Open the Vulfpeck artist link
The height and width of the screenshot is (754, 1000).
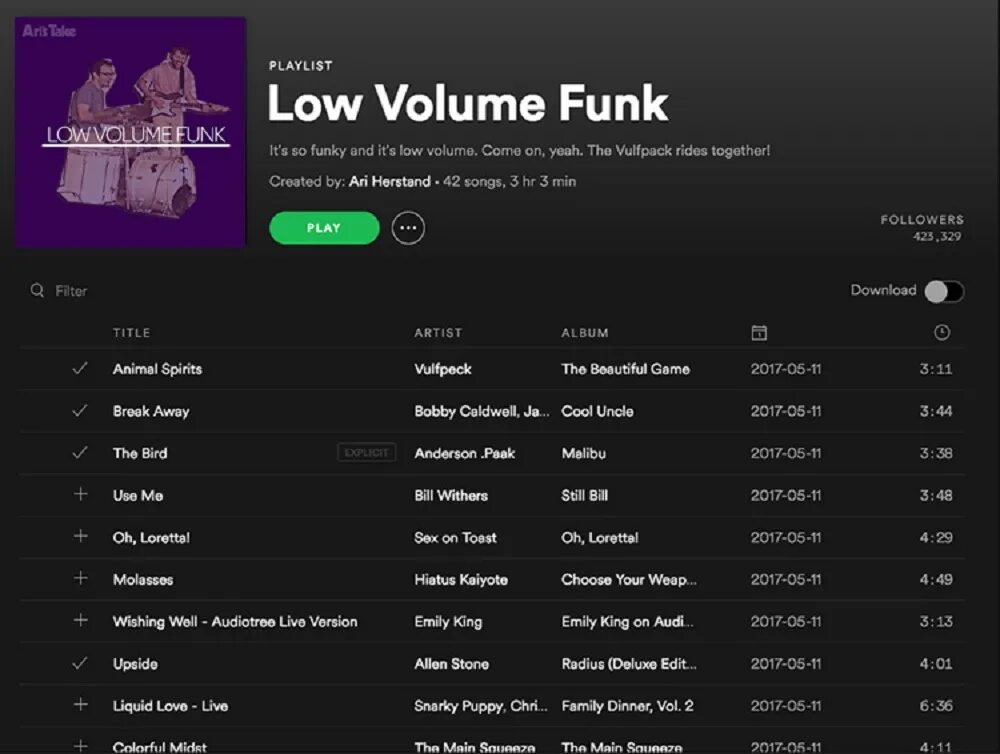pyautogui.click(x=443, y=369)
